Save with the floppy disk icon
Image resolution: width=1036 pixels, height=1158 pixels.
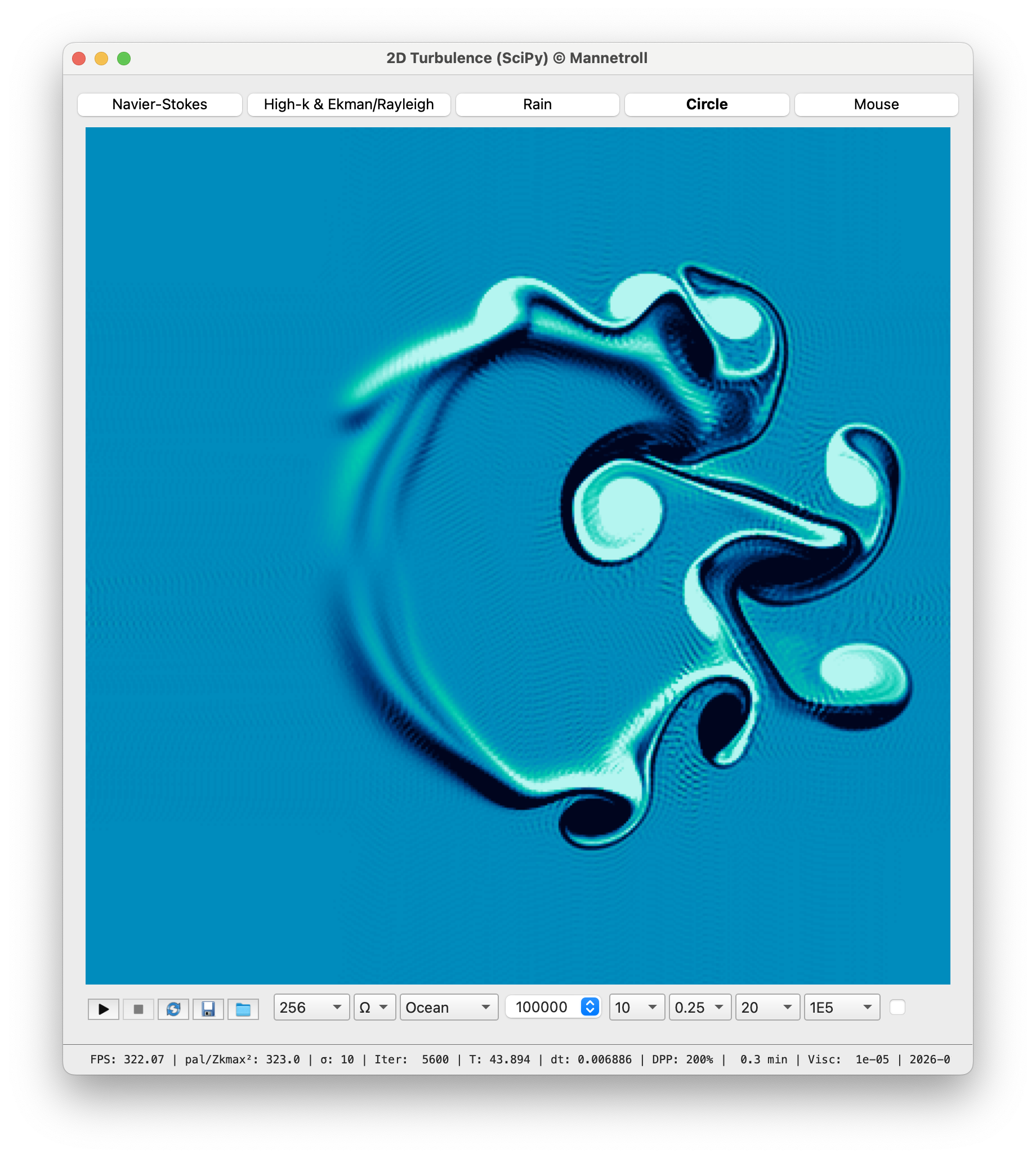[208, 1009]
